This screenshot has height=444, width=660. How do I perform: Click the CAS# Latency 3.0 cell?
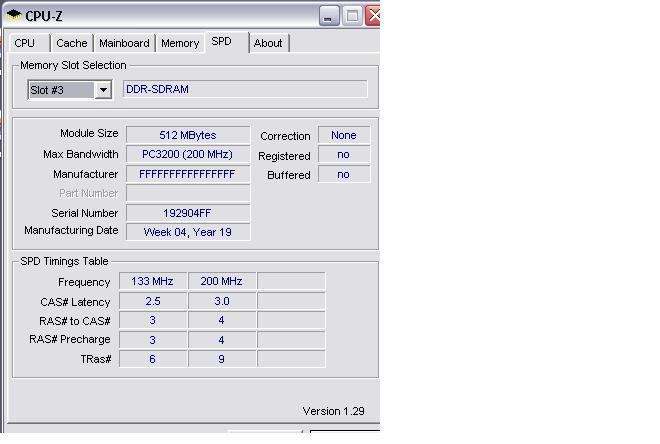point(222,301)
